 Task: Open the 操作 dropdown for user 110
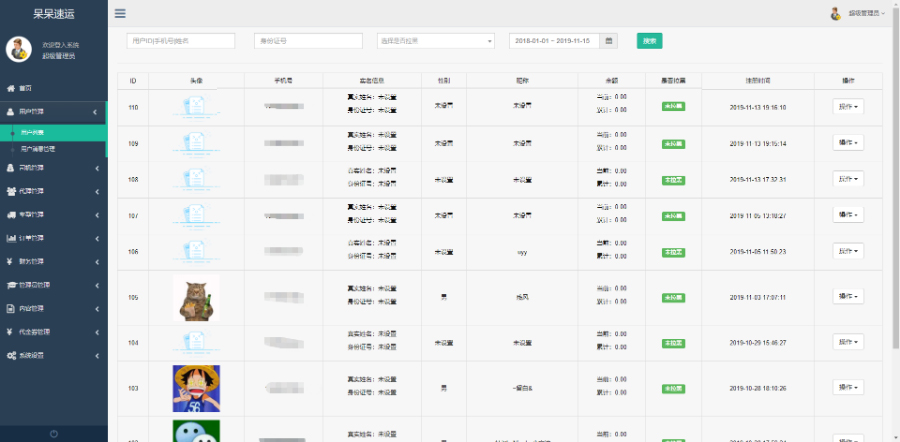[847, 106]
